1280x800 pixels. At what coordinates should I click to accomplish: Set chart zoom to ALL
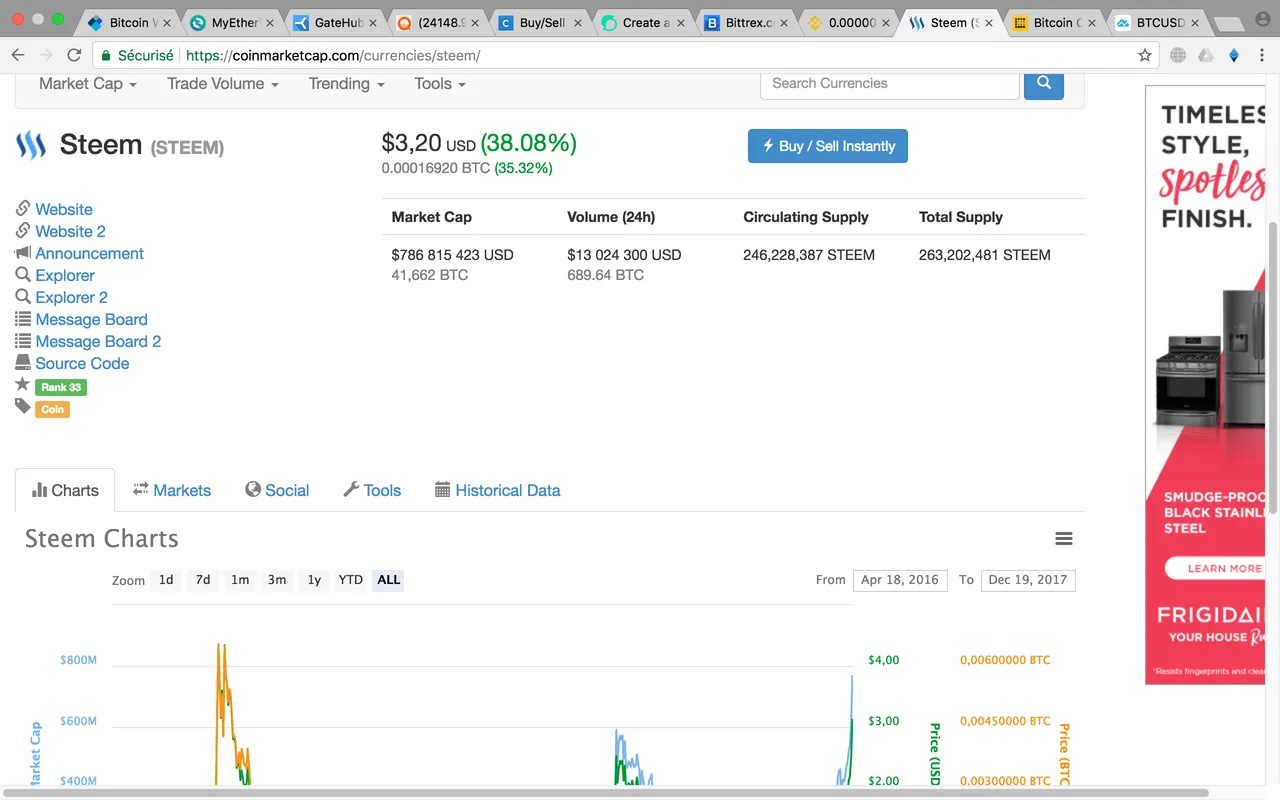coord(388,580)
